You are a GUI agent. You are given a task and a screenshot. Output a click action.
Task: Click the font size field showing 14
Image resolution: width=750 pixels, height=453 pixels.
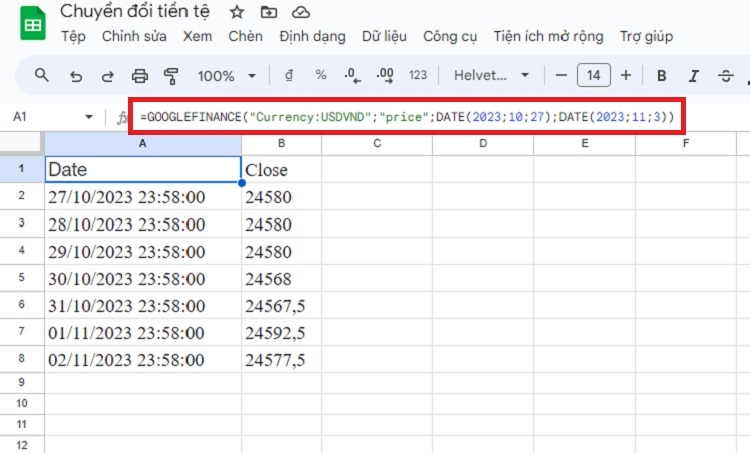pos(594,75)
